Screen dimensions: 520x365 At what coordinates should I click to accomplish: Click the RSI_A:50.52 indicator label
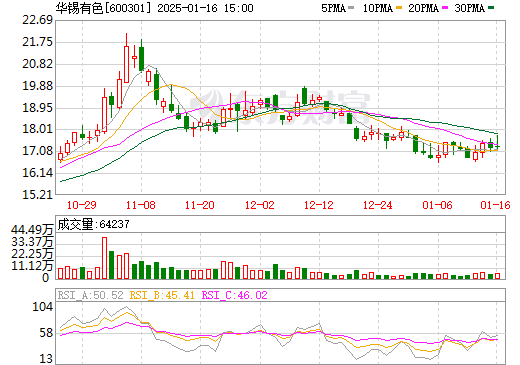[x=91, y=295]
